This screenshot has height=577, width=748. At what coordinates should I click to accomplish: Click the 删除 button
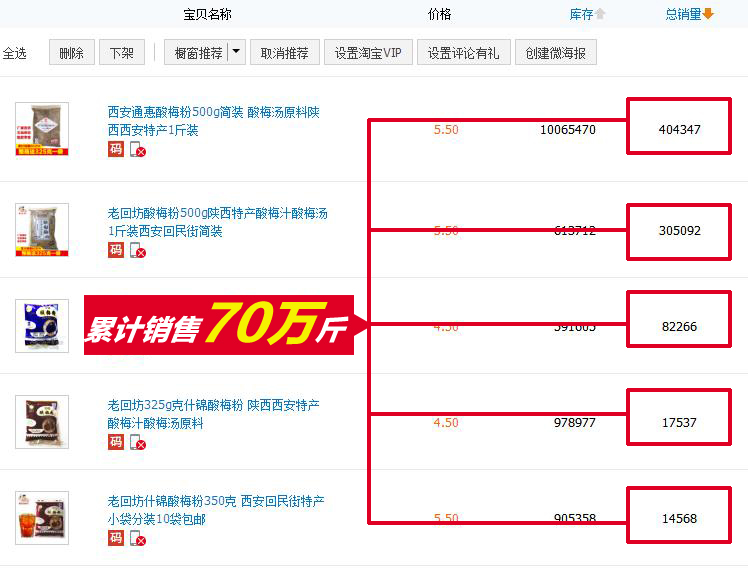point(72,52)
